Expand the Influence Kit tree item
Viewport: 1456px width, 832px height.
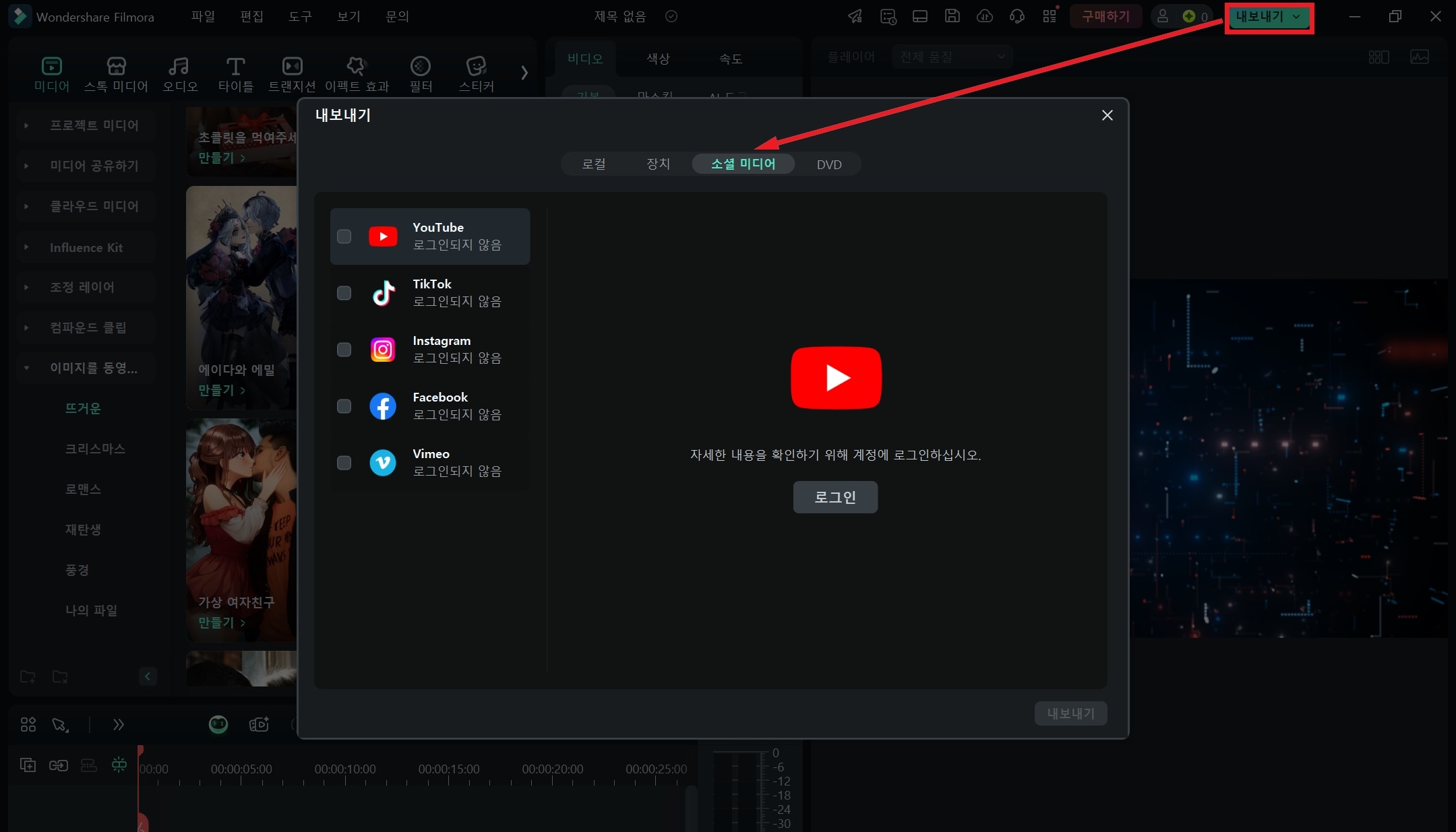[26, 247]
